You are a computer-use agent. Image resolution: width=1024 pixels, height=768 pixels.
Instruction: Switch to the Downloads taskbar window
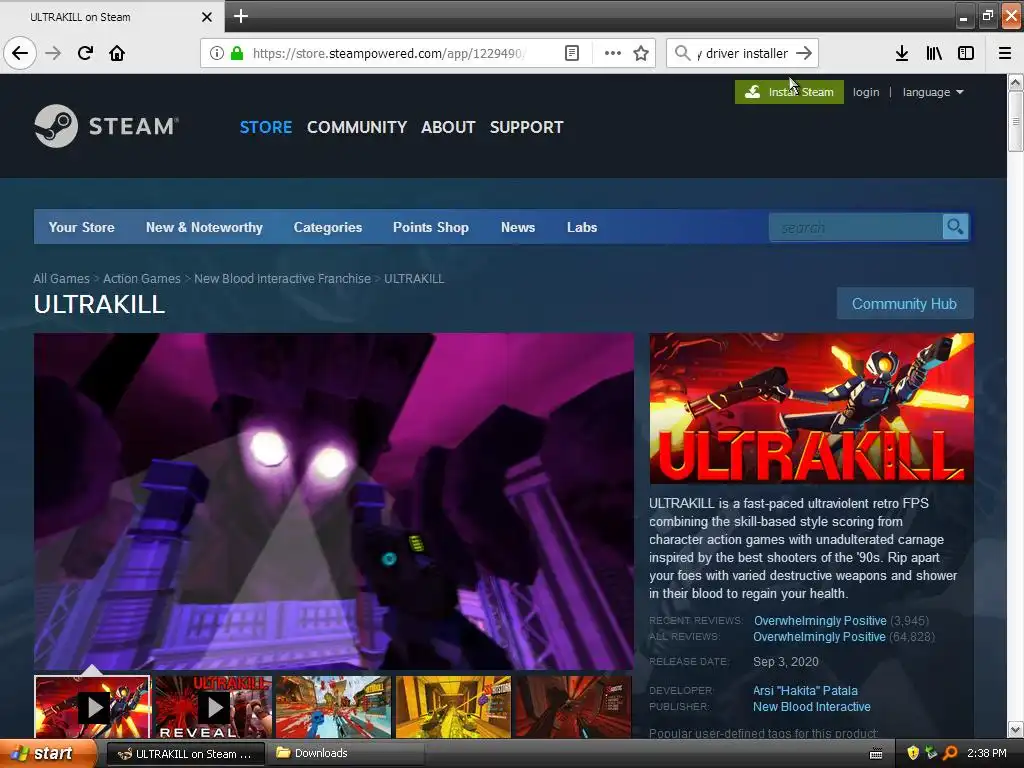point(346,753)
